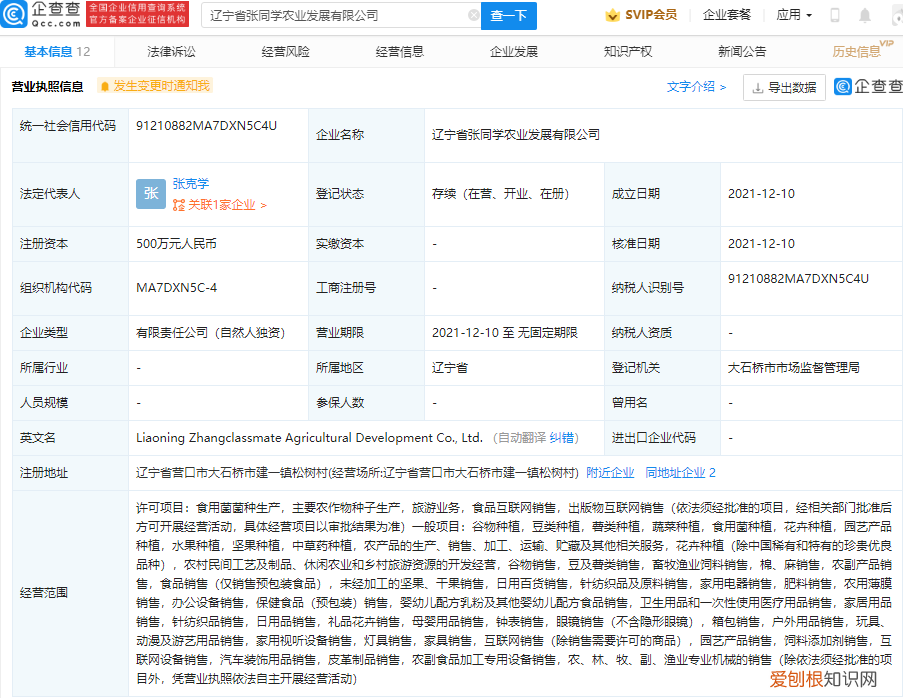Clear the search box with the X icon
903x698 pixels.
(x=475, y=16)
